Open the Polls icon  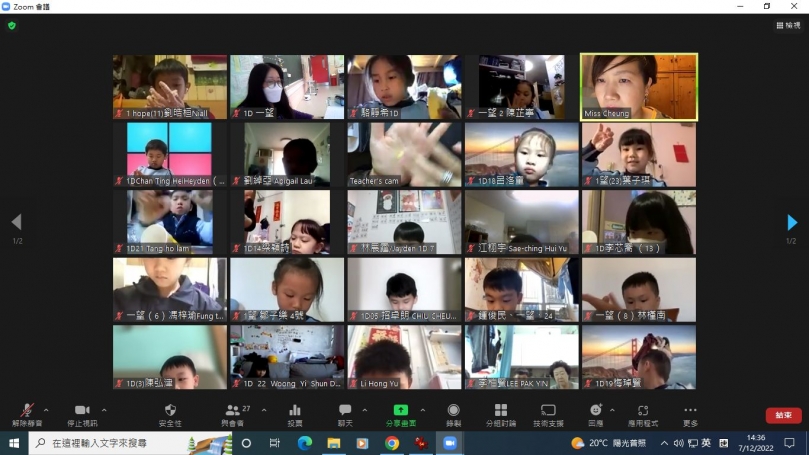295,411
